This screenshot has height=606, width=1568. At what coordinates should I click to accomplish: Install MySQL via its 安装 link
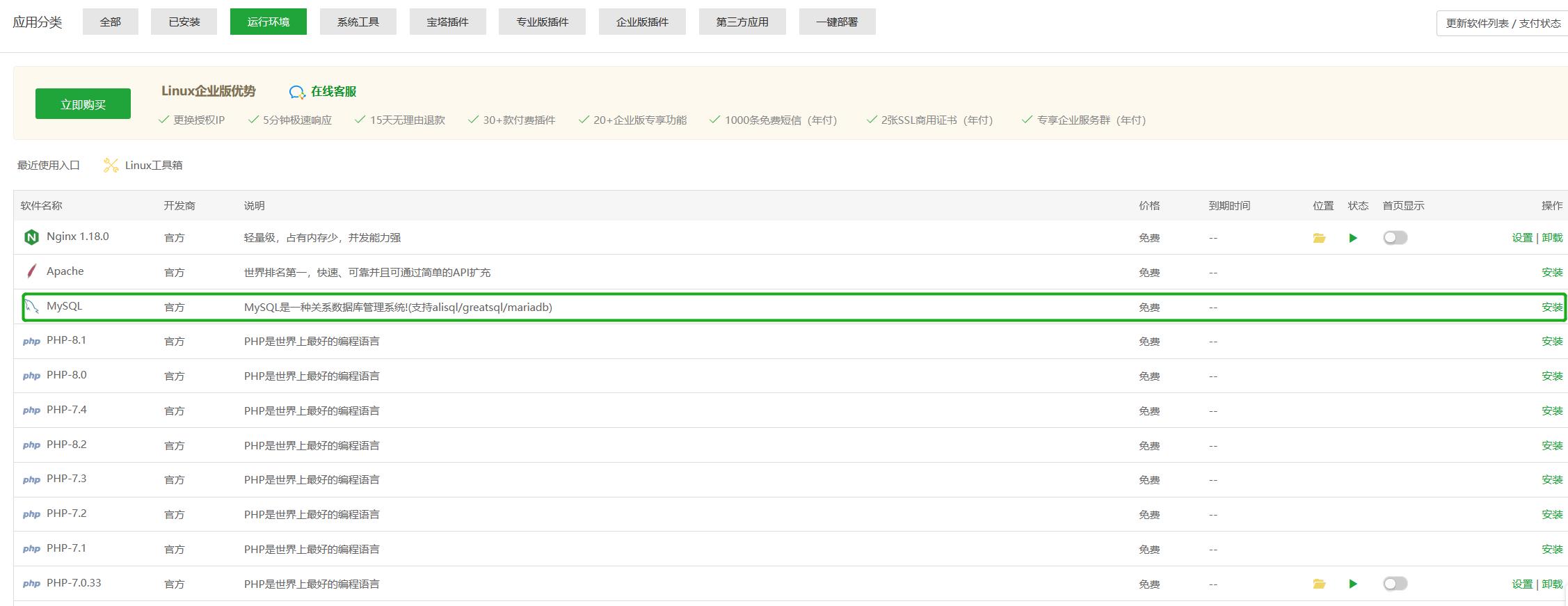[x=1551, y=307]
